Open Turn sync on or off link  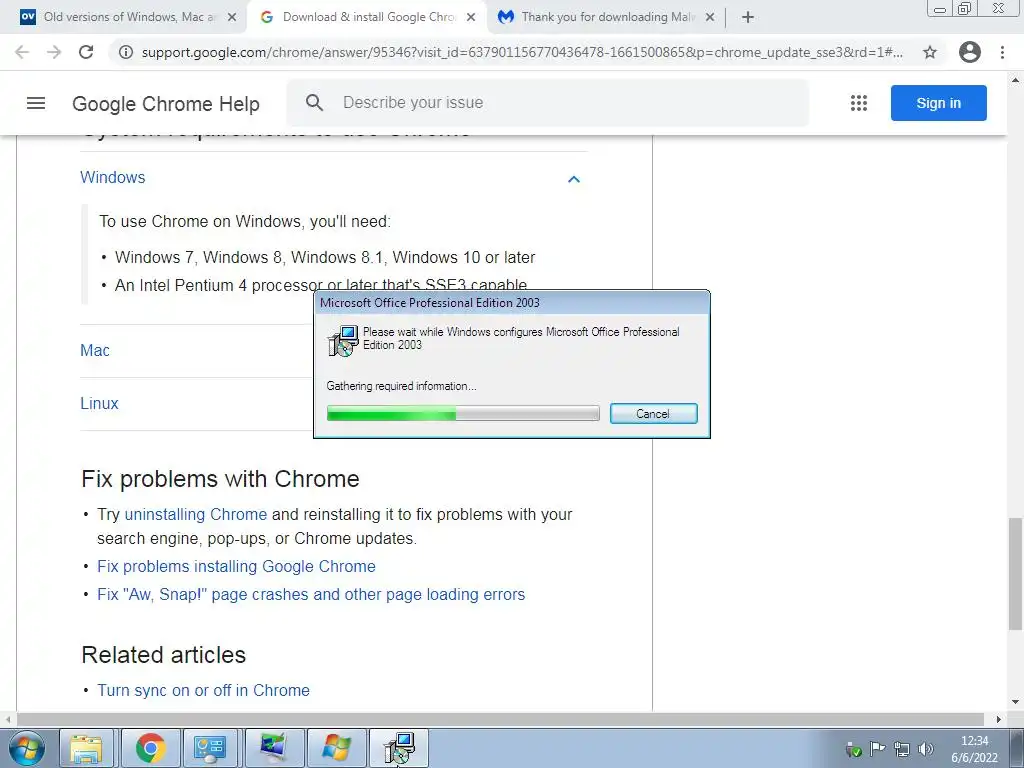(203, 690)
